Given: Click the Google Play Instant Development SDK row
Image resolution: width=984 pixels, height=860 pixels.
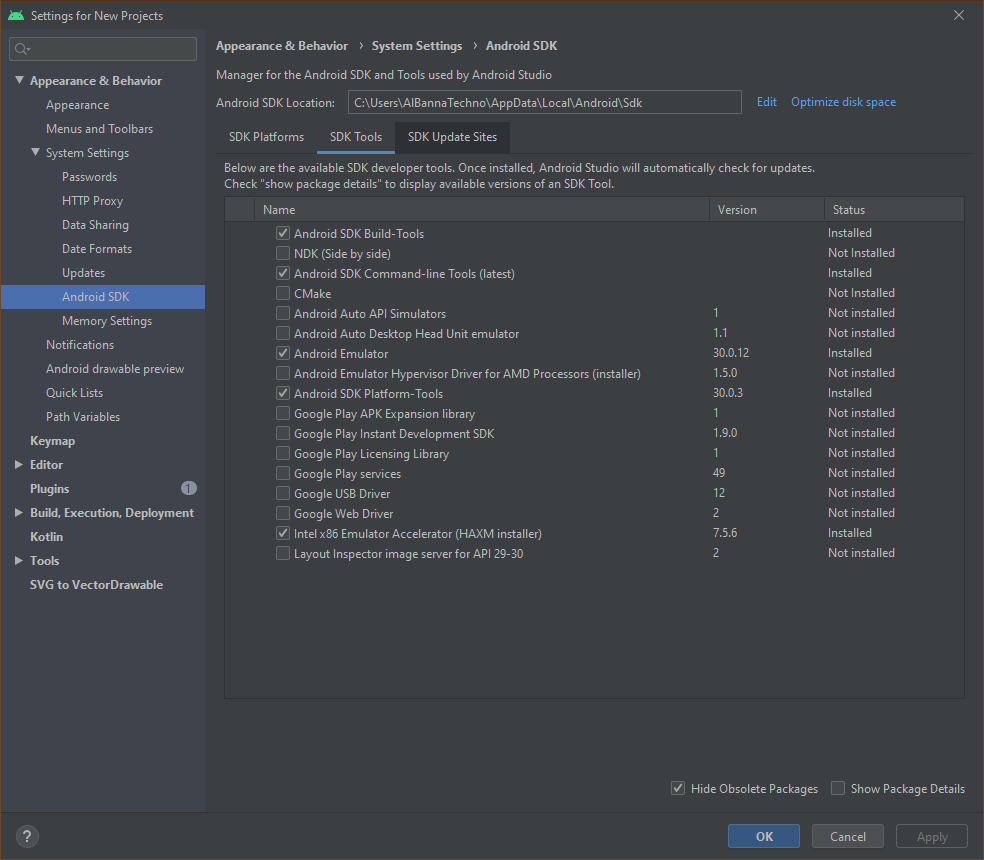Looking at the screenshot, I should click(x=594, y=433).
